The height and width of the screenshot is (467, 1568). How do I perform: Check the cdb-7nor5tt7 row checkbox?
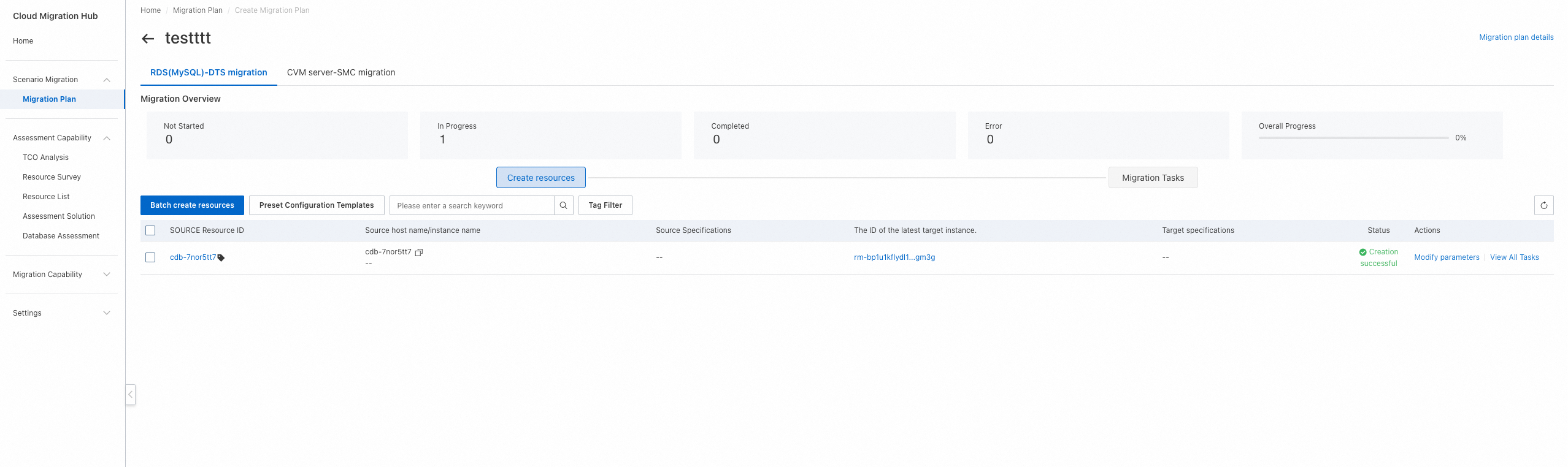click(150, 257)
